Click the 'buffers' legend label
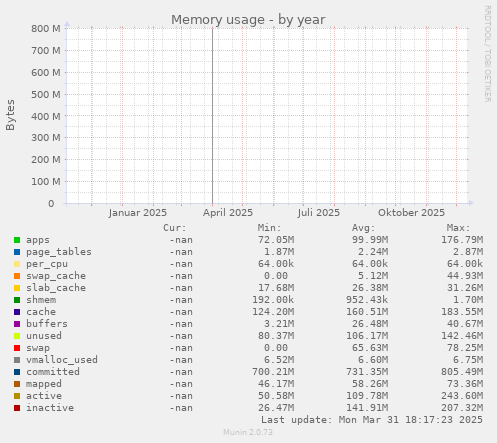 pyautogui.click(x=47, y=324)
